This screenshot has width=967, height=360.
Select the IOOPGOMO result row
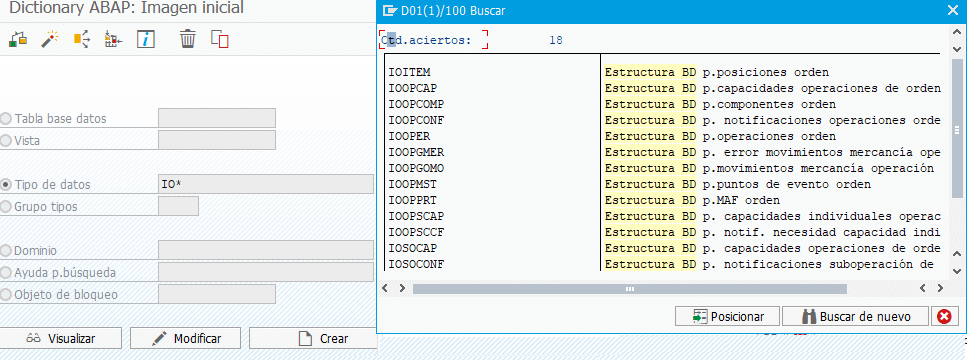(x=664, y=168)
